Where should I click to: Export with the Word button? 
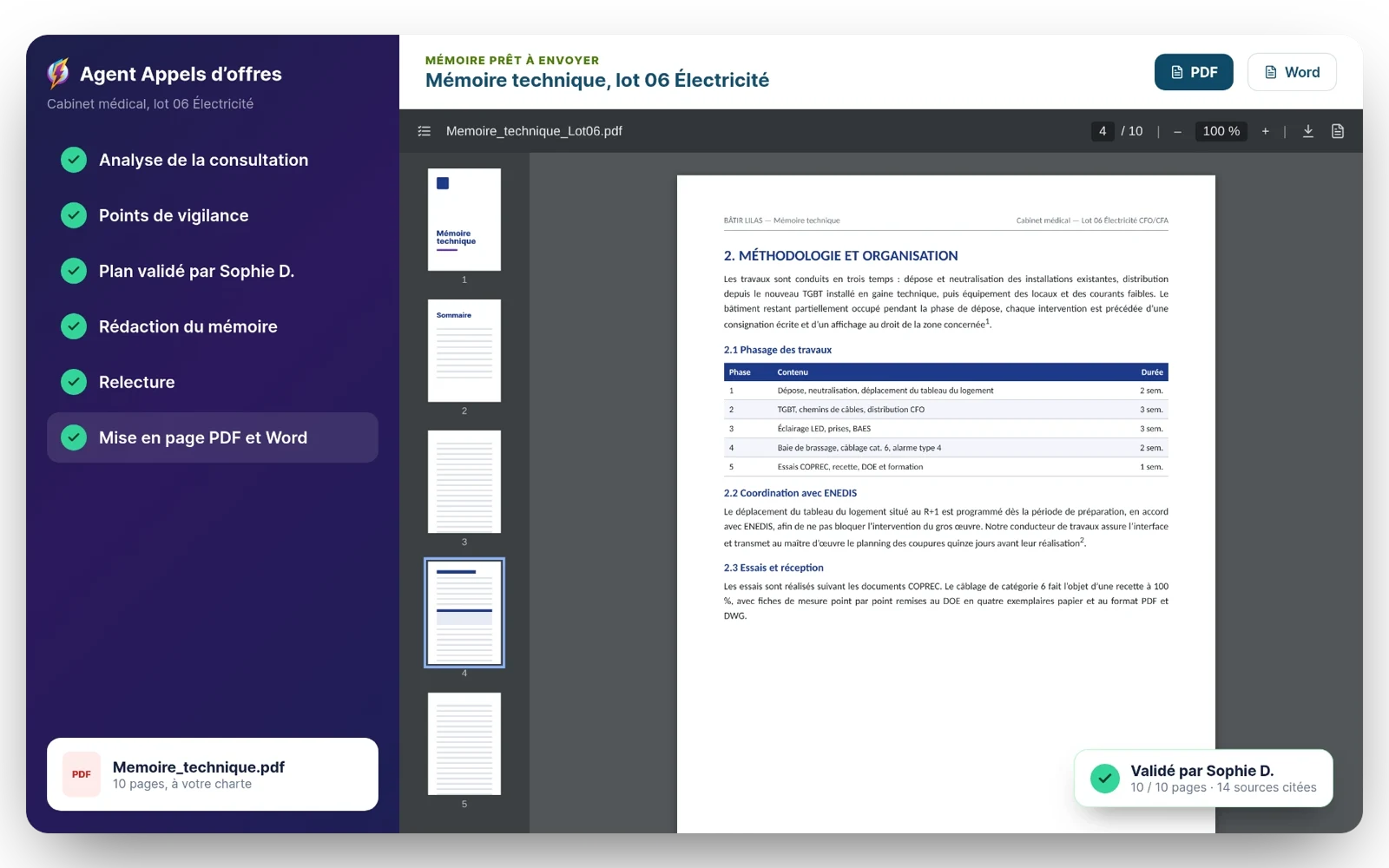[1292, 72]
